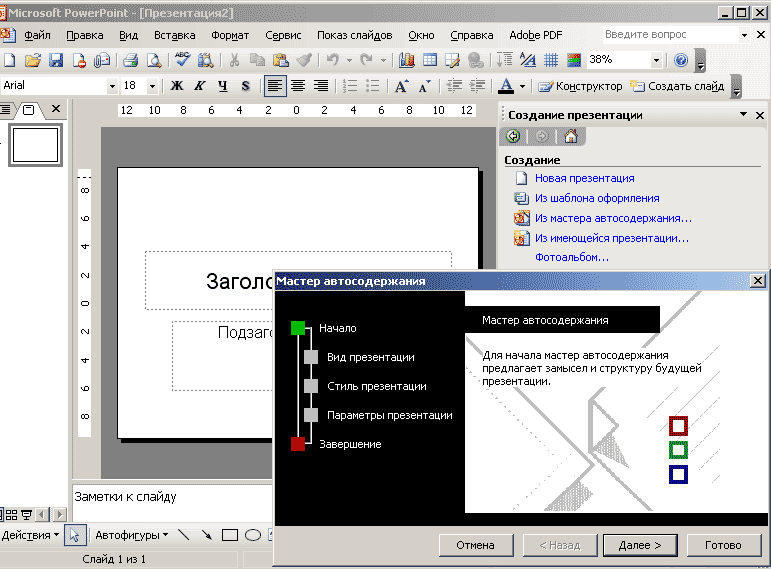Click the Готово button in the wizard
The width and height of the screenshot is (771, 569).
pos(723,545)
